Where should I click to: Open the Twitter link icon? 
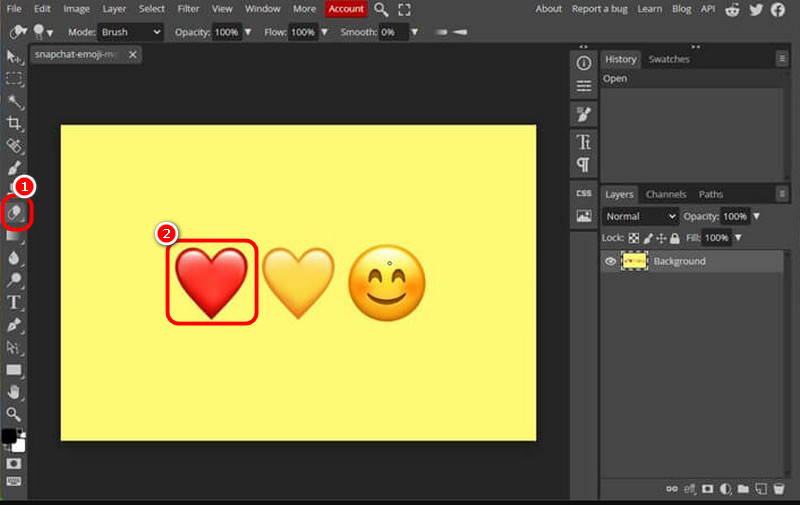point(755,9)
